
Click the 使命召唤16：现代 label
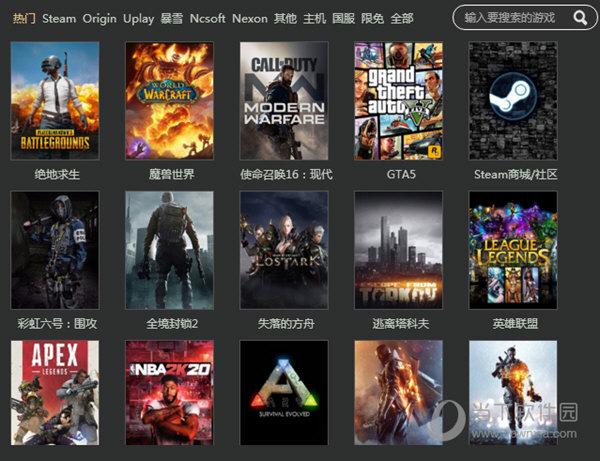coord(286,174)
